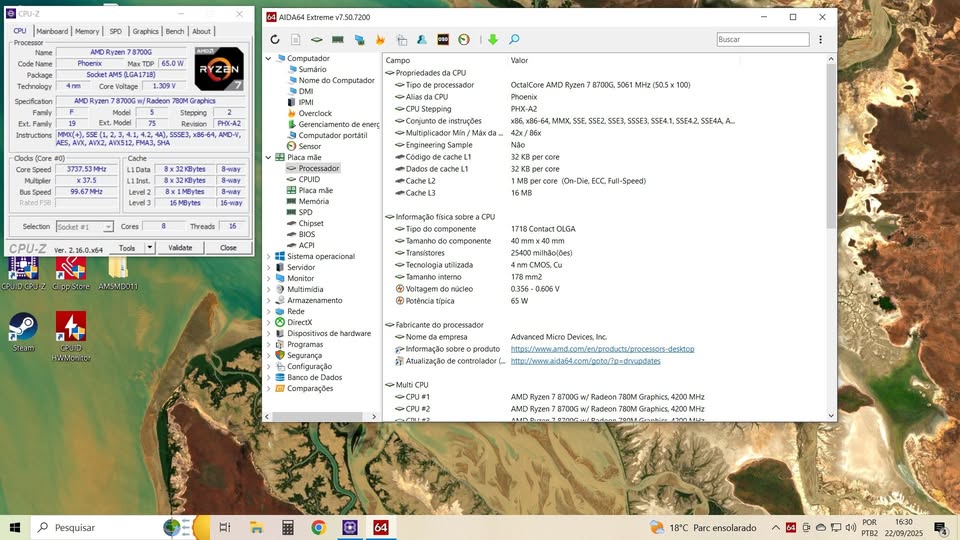Click the Validate button in CPU-Z
The width and height of the screenshot is (960, 540).
pos(180,248)
